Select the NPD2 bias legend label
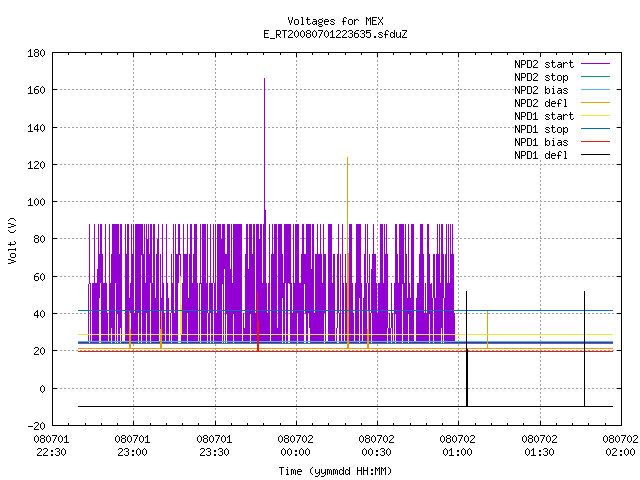 [541, 90]
